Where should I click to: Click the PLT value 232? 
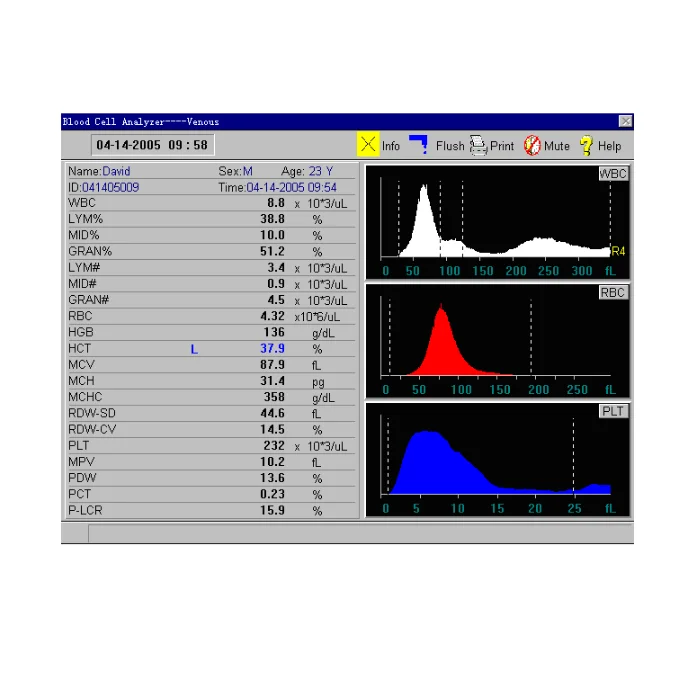coord(274,445)
